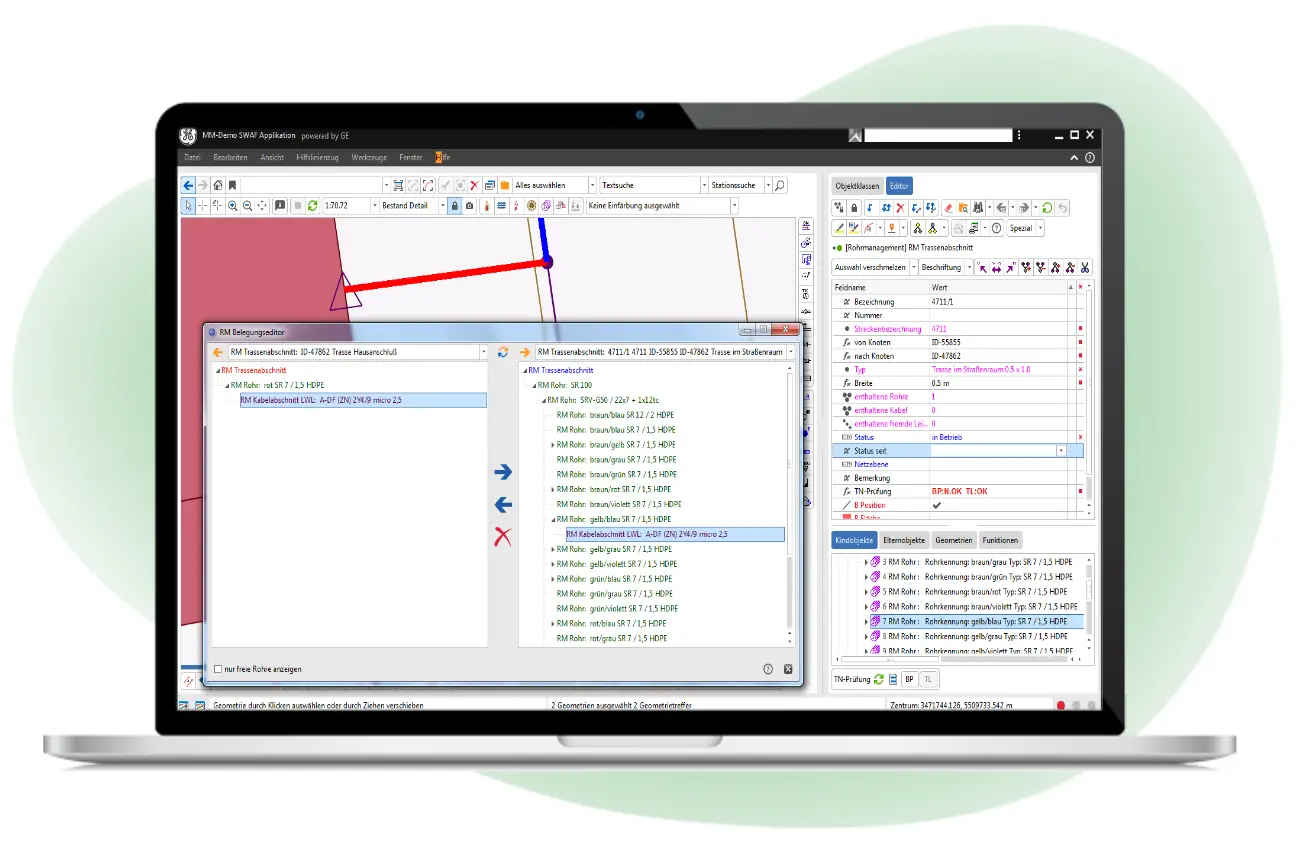
Task: Switch to the Geometrien tab
Action: click(953, 540)
